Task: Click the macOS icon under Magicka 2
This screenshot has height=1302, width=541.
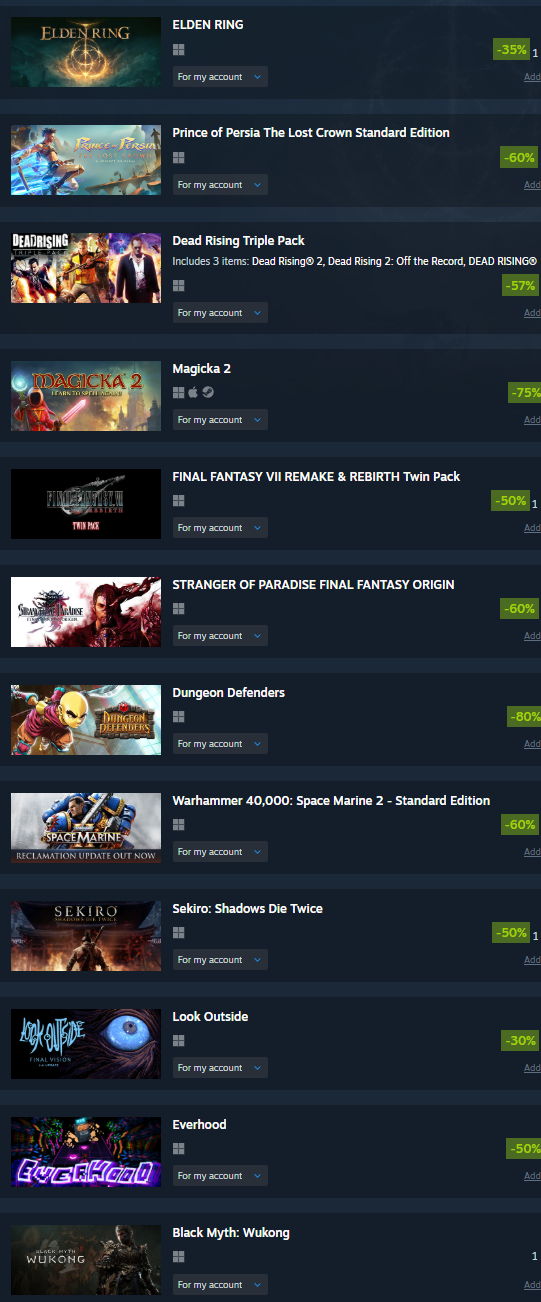Action: click(193, 393)
